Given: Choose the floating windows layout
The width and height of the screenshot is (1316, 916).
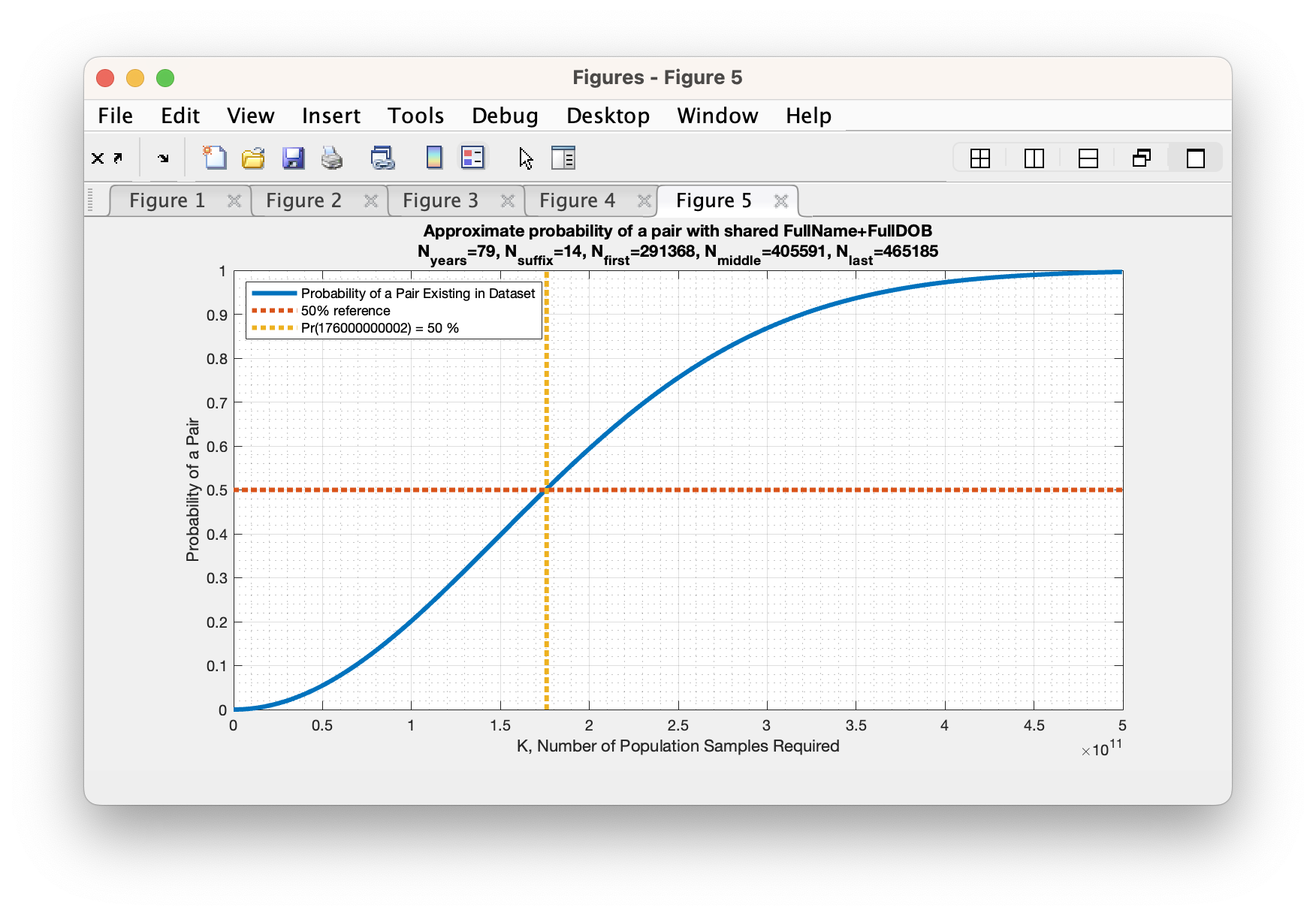Looking at the screenshot, I should coord(1142,158).
